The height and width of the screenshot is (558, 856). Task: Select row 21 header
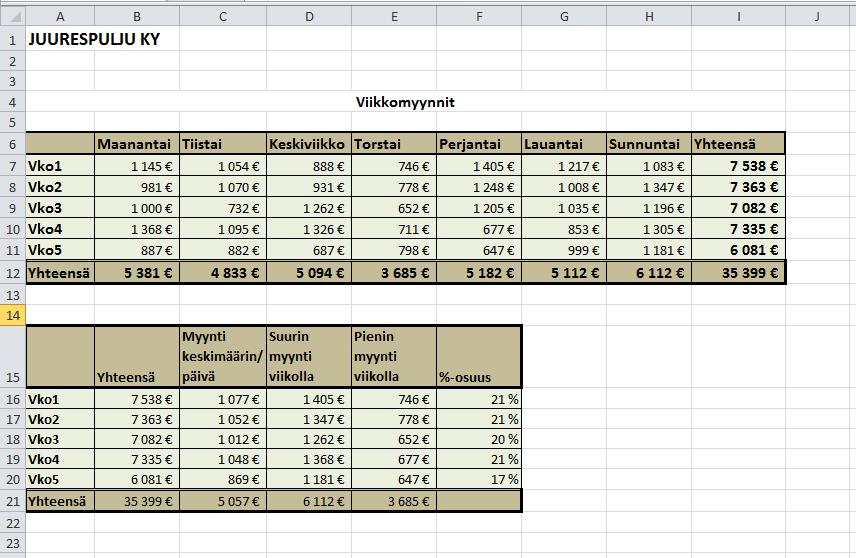click(13, 501)
